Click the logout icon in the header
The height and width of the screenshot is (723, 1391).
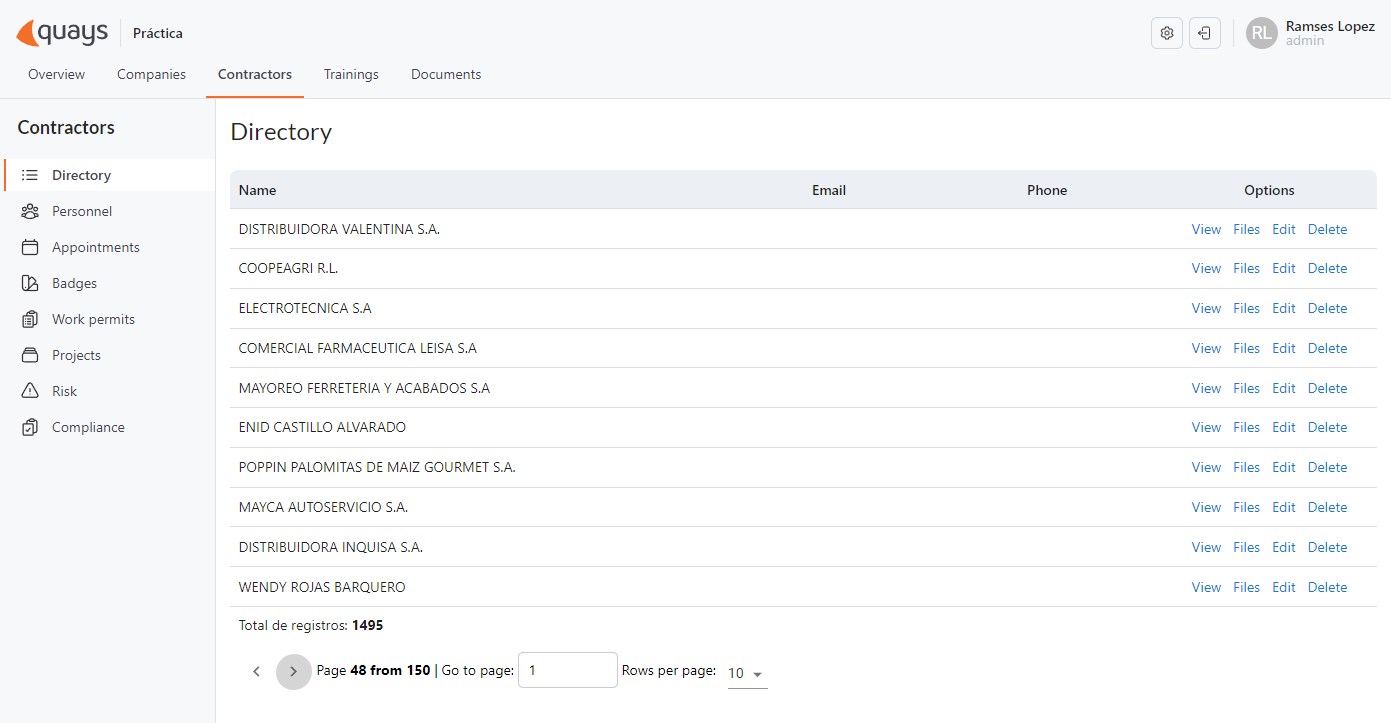click(x=1205, y=32)
